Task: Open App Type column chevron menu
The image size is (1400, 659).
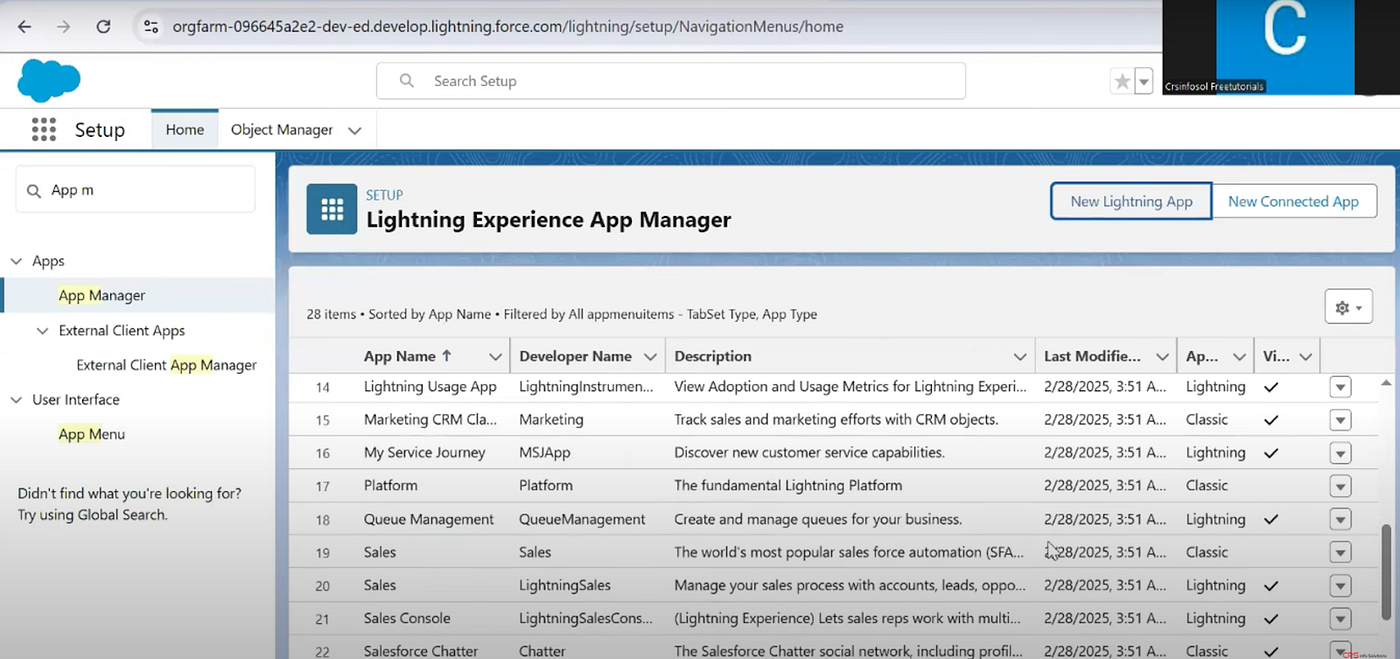Action: [x=1239, y=356]
